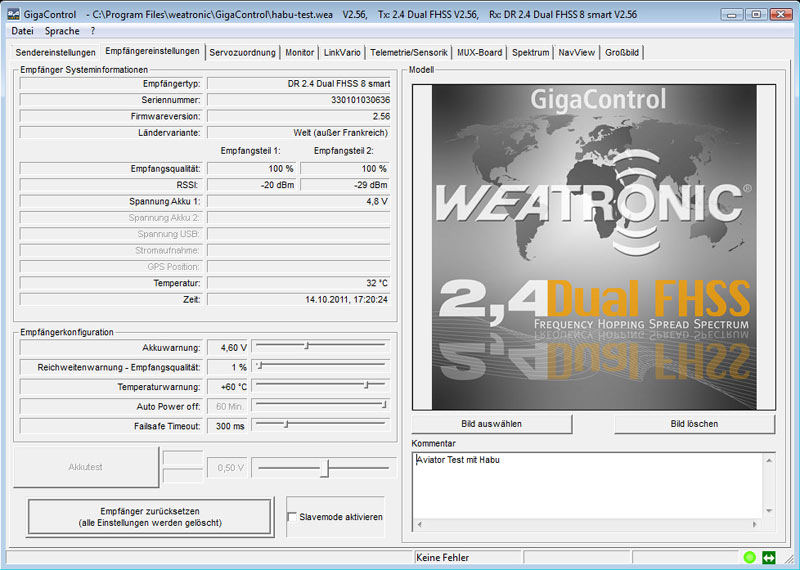Click the Failsafe Timeout value 300 ms
This screenshot has width=800, height=570.
(x=228, y=426)
